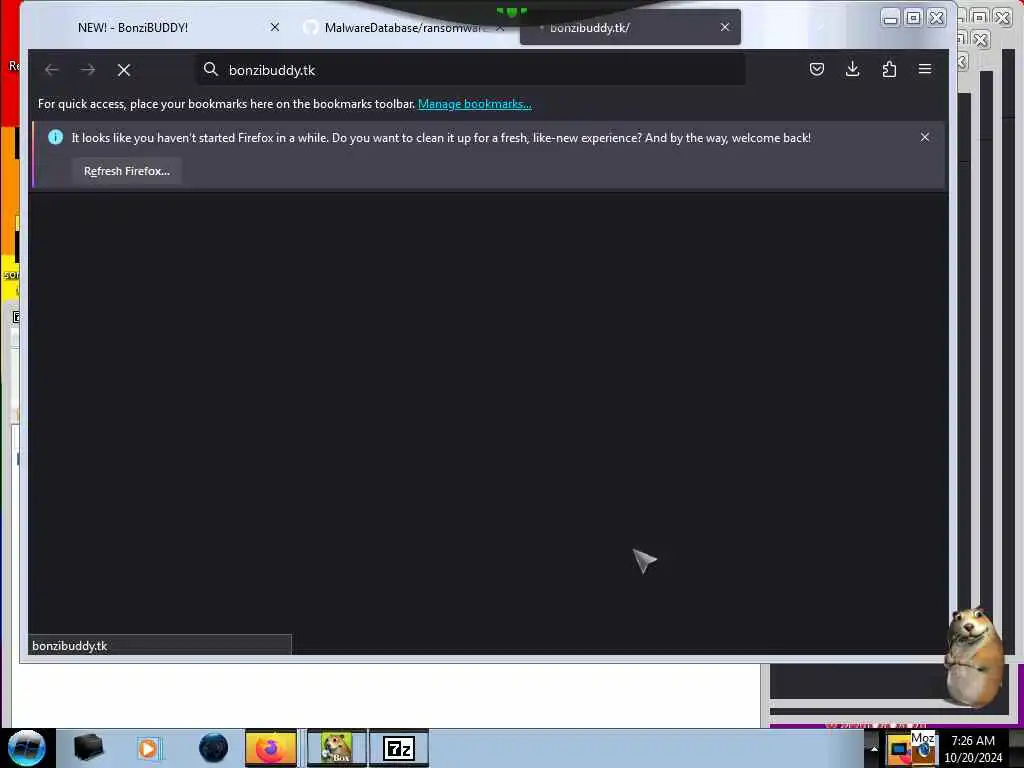Open the black box taskbar icon
The width and height of the screenshot is (1024, 768).
(89, 748)
